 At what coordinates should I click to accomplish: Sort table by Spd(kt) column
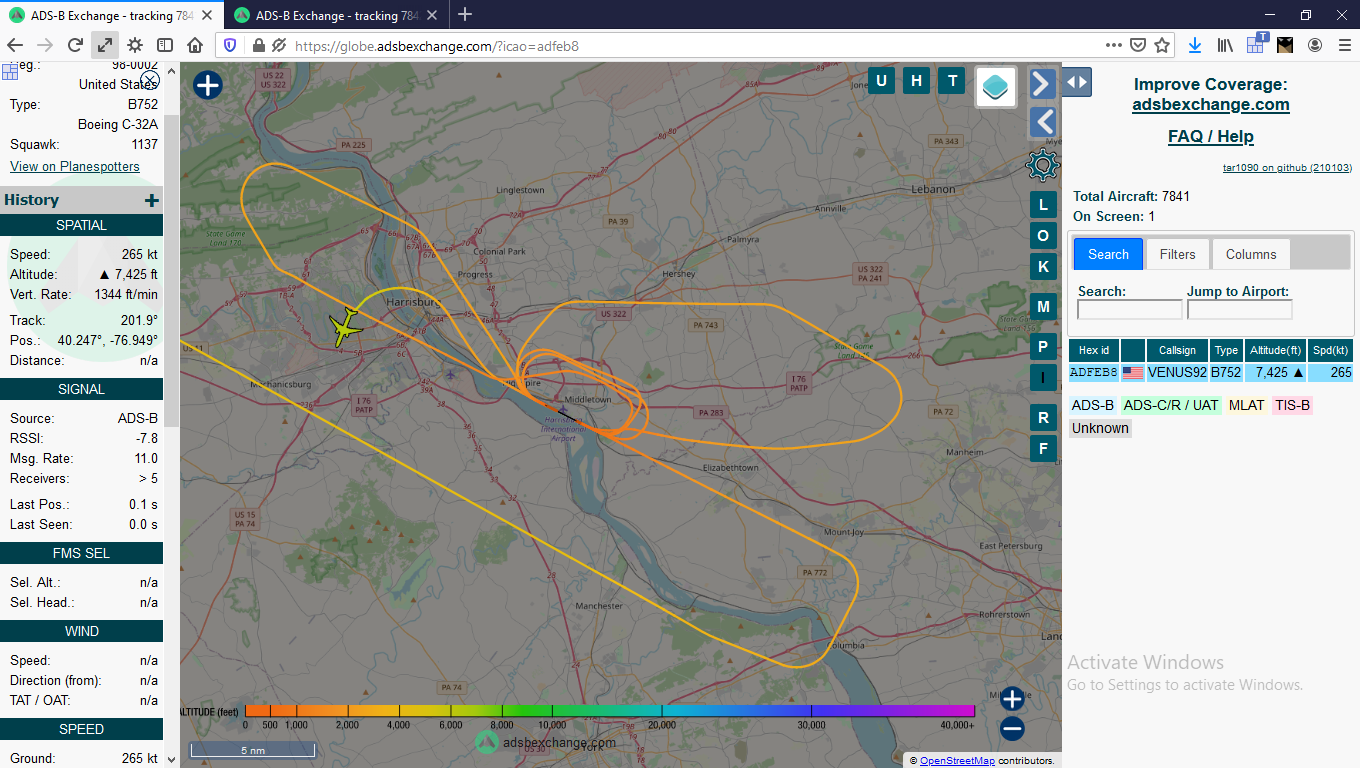1330,350
